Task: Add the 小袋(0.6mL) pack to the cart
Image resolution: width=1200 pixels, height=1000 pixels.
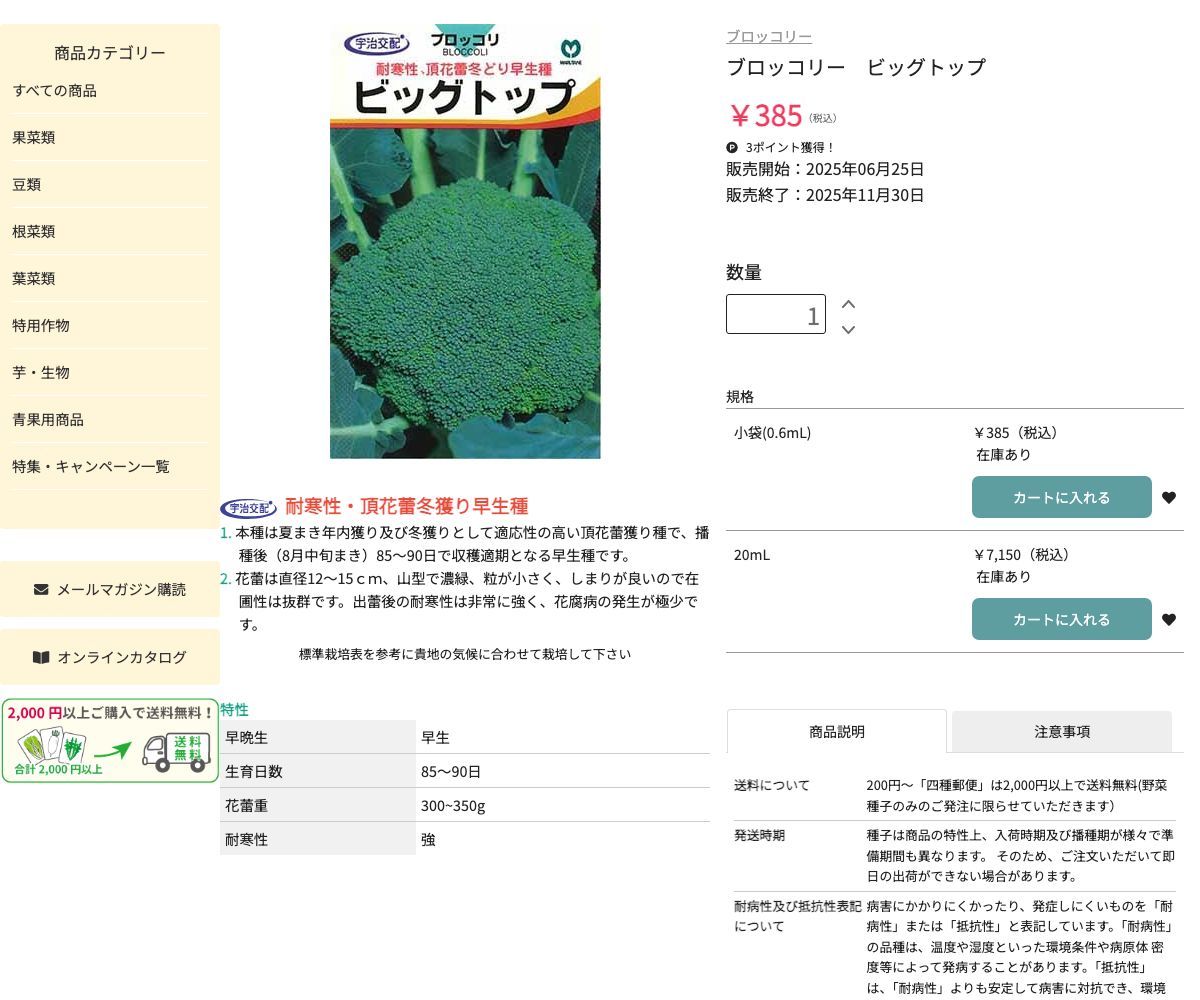Action: point(1062,497)
